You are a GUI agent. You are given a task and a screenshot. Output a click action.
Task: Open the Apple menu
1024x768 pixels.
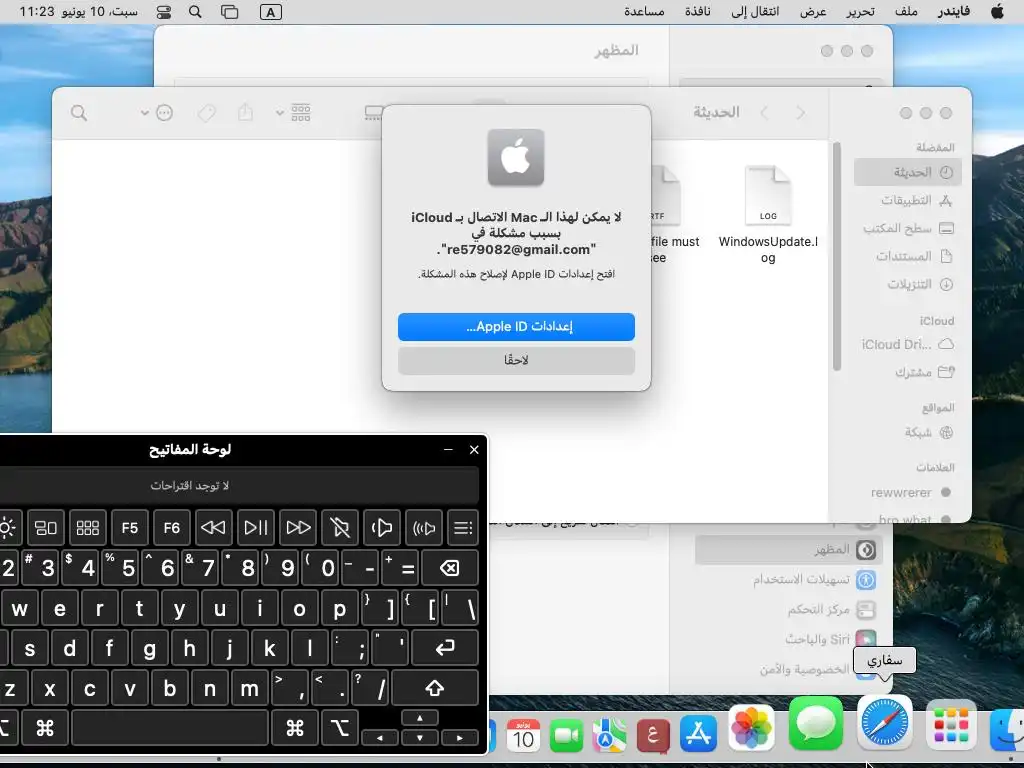point(997,12)
